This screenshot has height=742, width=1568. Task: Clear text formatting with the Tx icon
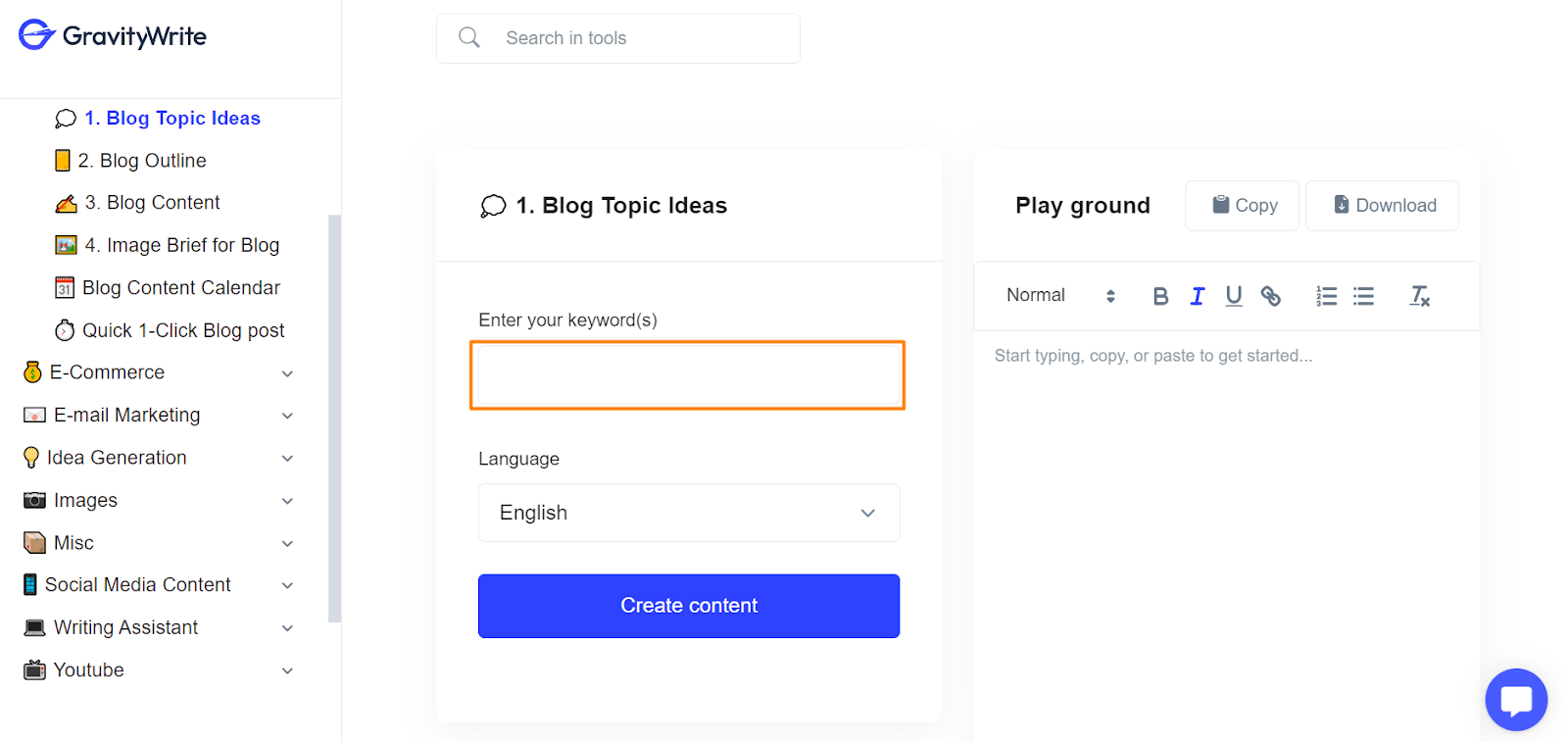1419,296
